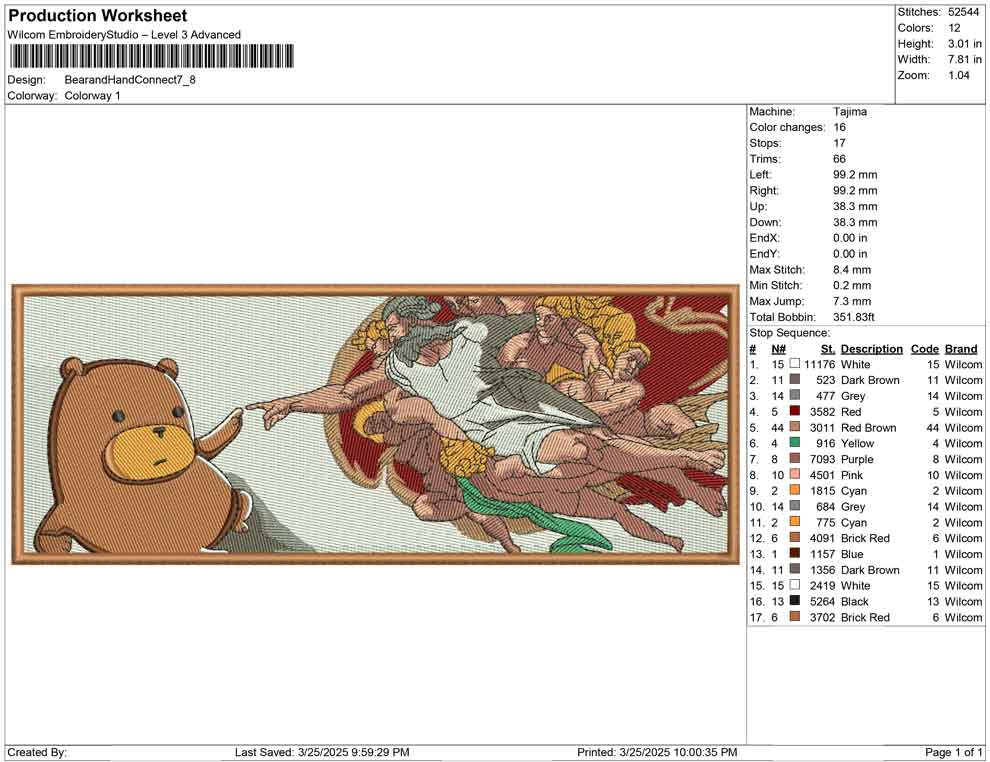The image size is (990, 762).
Task: Click the Total Bobbin value 351.83ft
Action: 854,317
